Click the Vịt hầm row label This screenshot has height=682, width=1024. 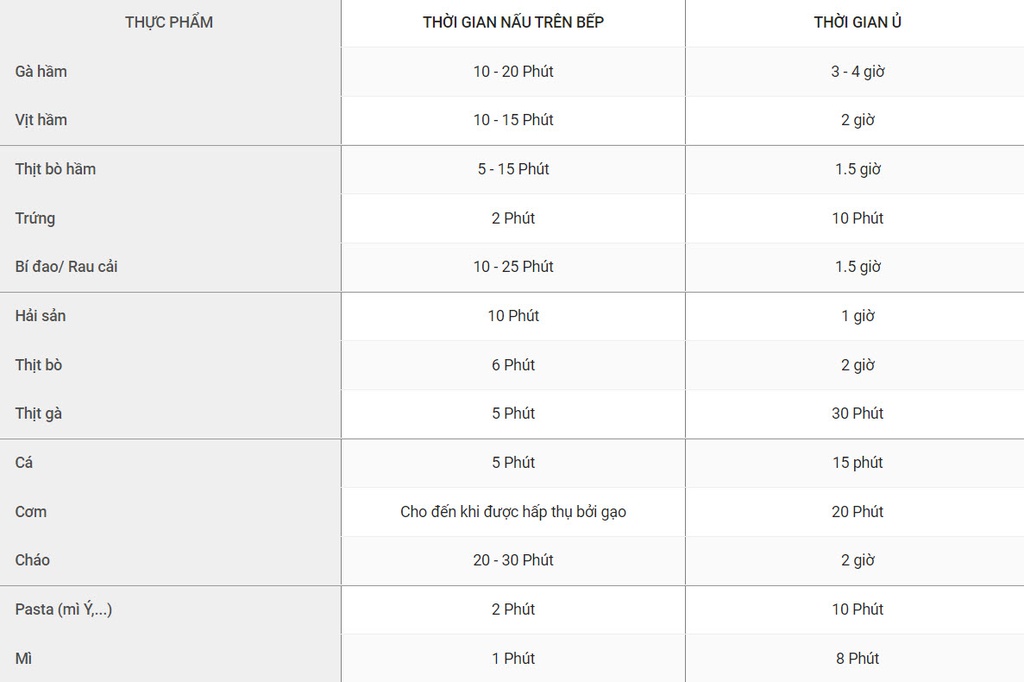coord(42,120)
